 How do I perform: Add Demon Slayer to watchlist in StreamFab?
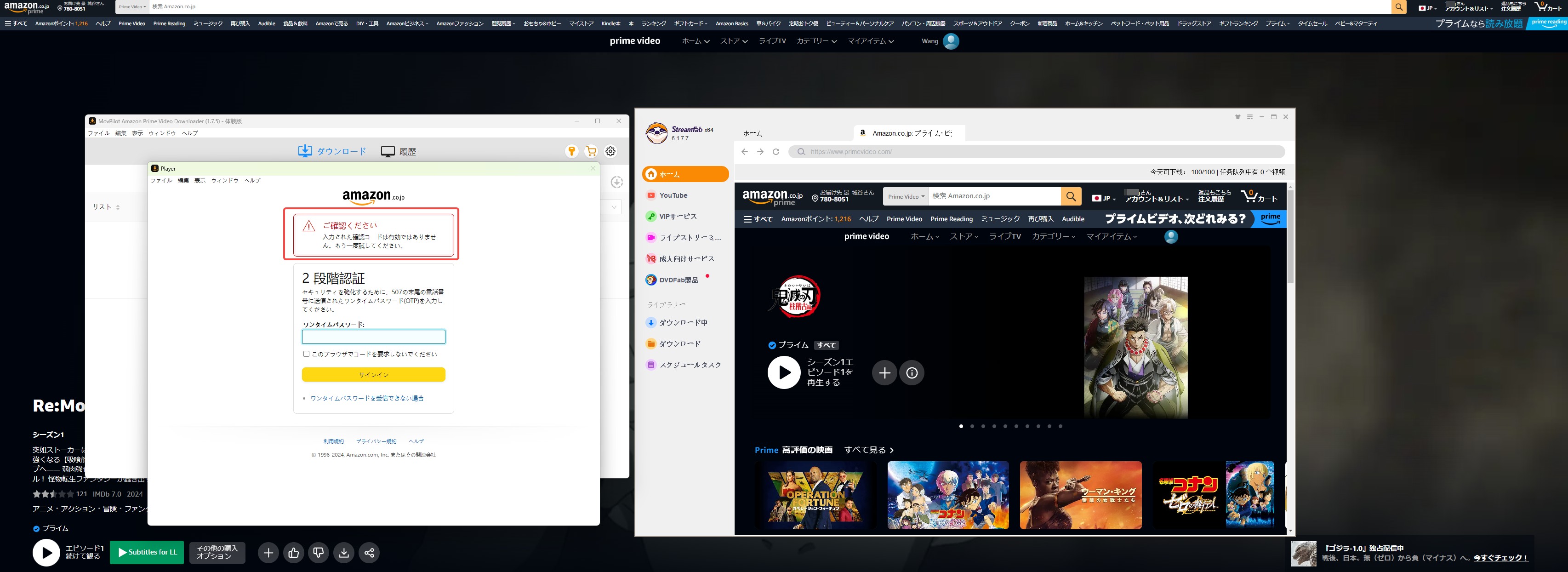pos(884,372)
